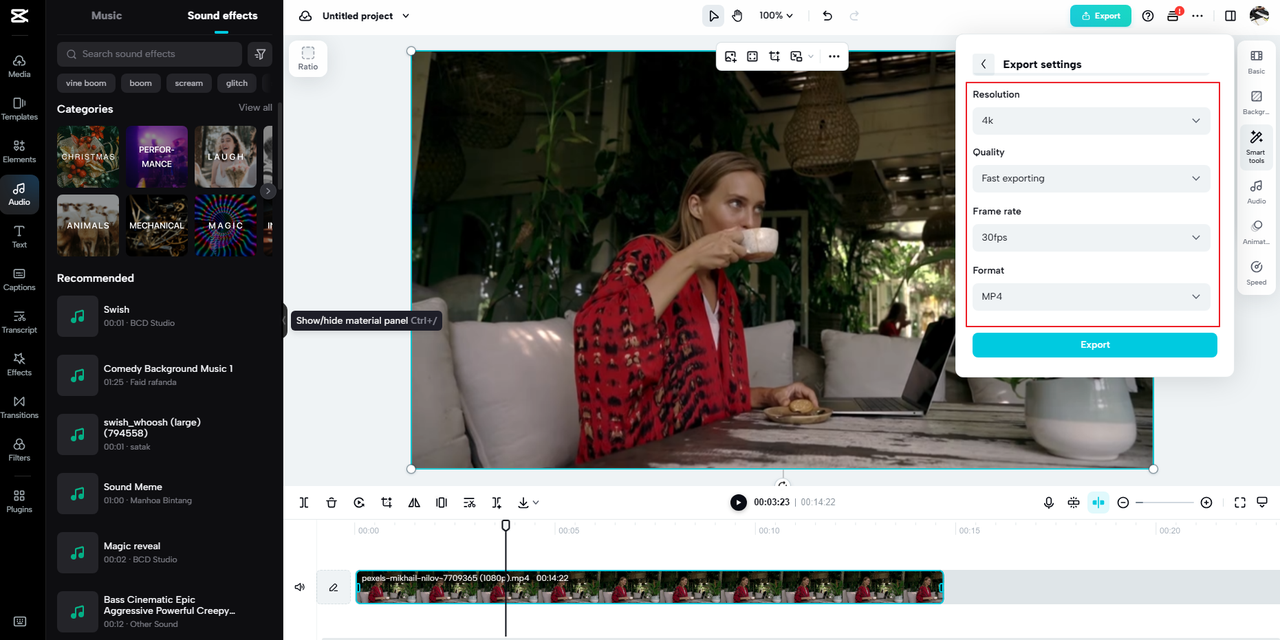Select the vine boom tag
This screenshot has width=1280, height=640.
click(87, 84)
